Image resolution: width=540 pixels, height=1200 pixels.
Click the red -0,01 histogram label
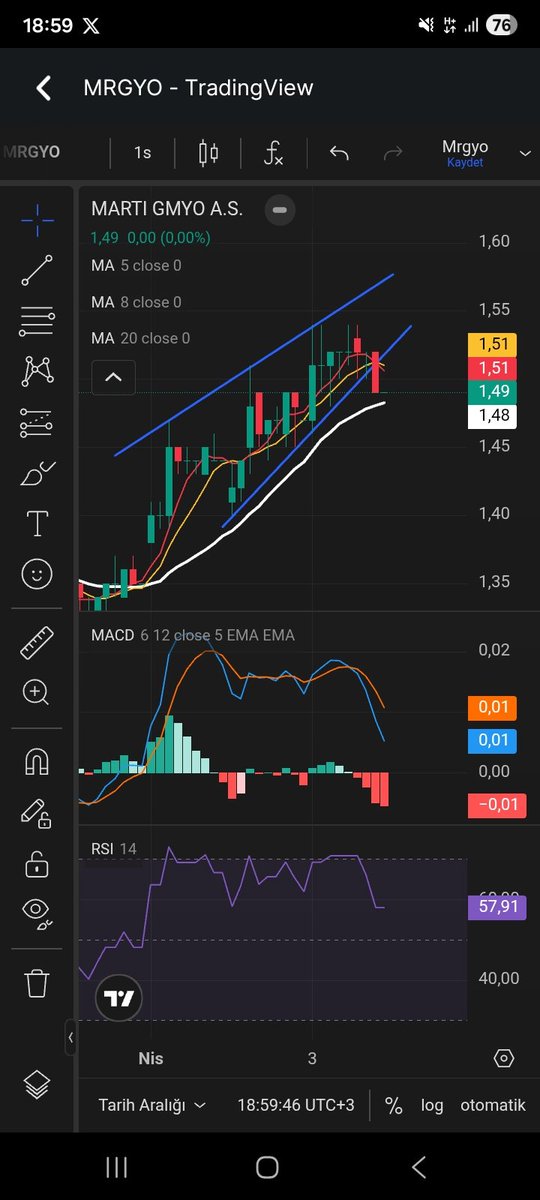pyautogui.click(x=497, y=803)
